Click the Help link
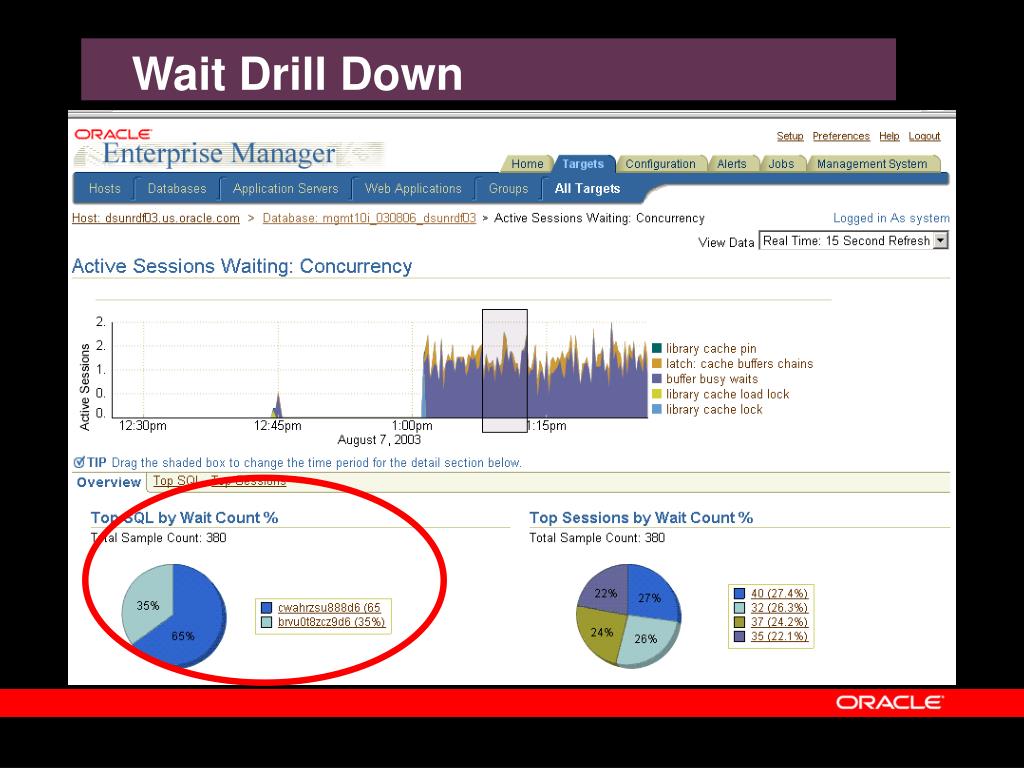1024x768 pixels. [889, 136]
